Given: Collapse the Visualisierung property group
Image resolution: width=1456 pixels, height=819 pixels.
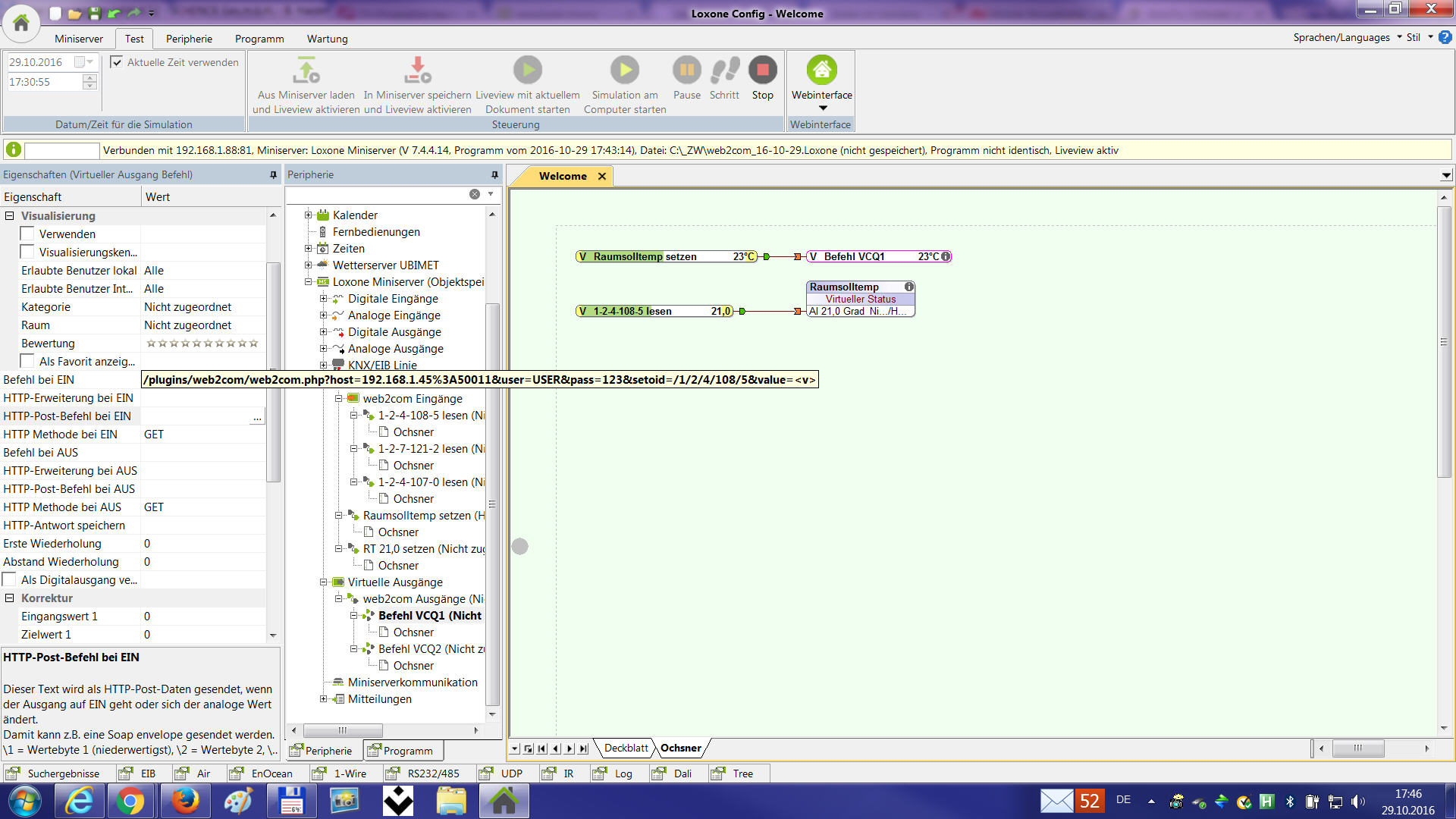Looking at the screenshot, I should 10,216.
